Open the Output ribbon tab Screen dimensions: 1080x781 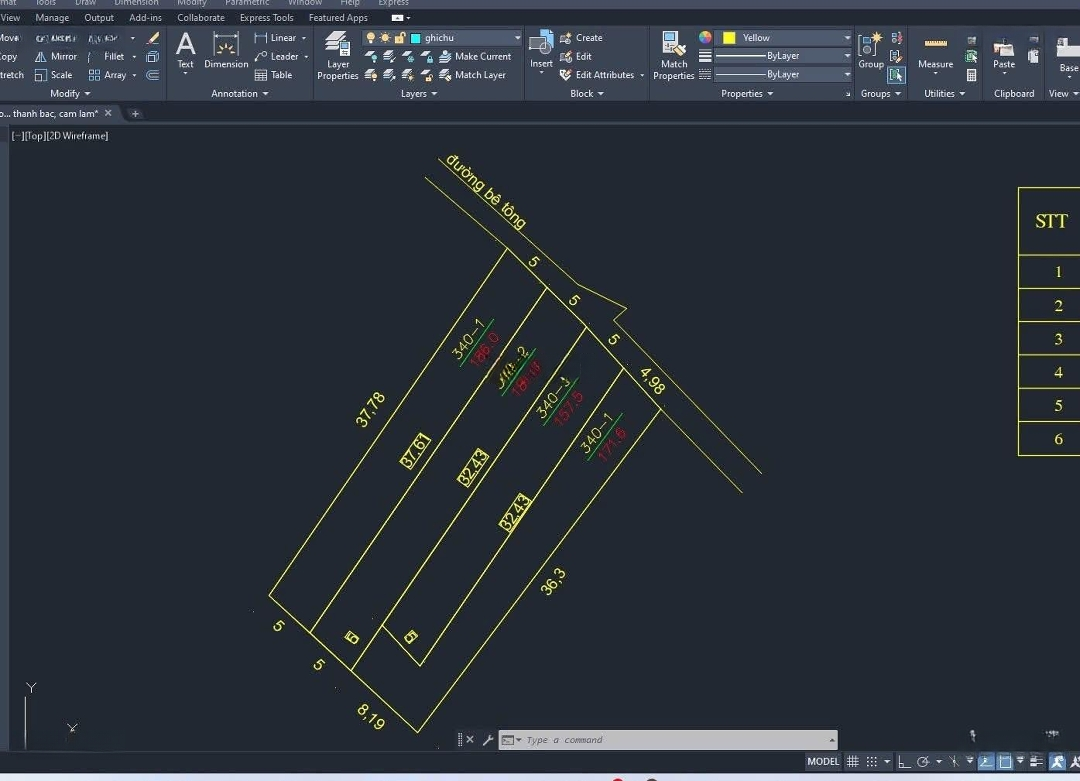click(x=99, y=18)
